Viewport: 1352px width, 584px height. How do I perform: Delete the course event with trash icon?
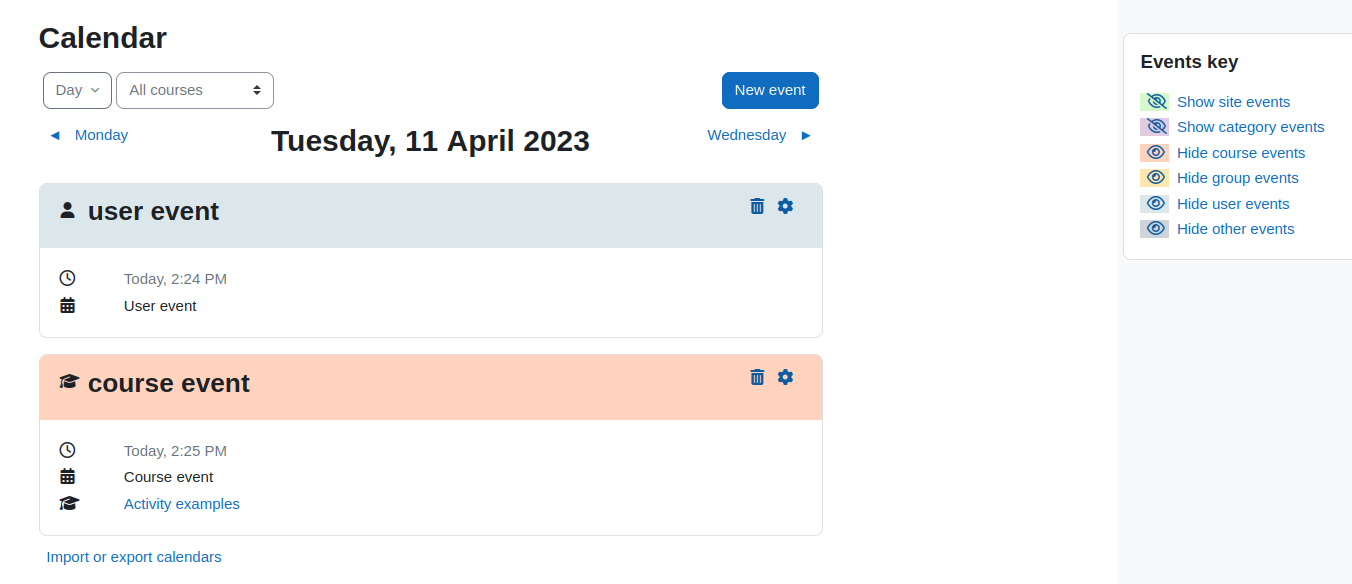[757, 377]
